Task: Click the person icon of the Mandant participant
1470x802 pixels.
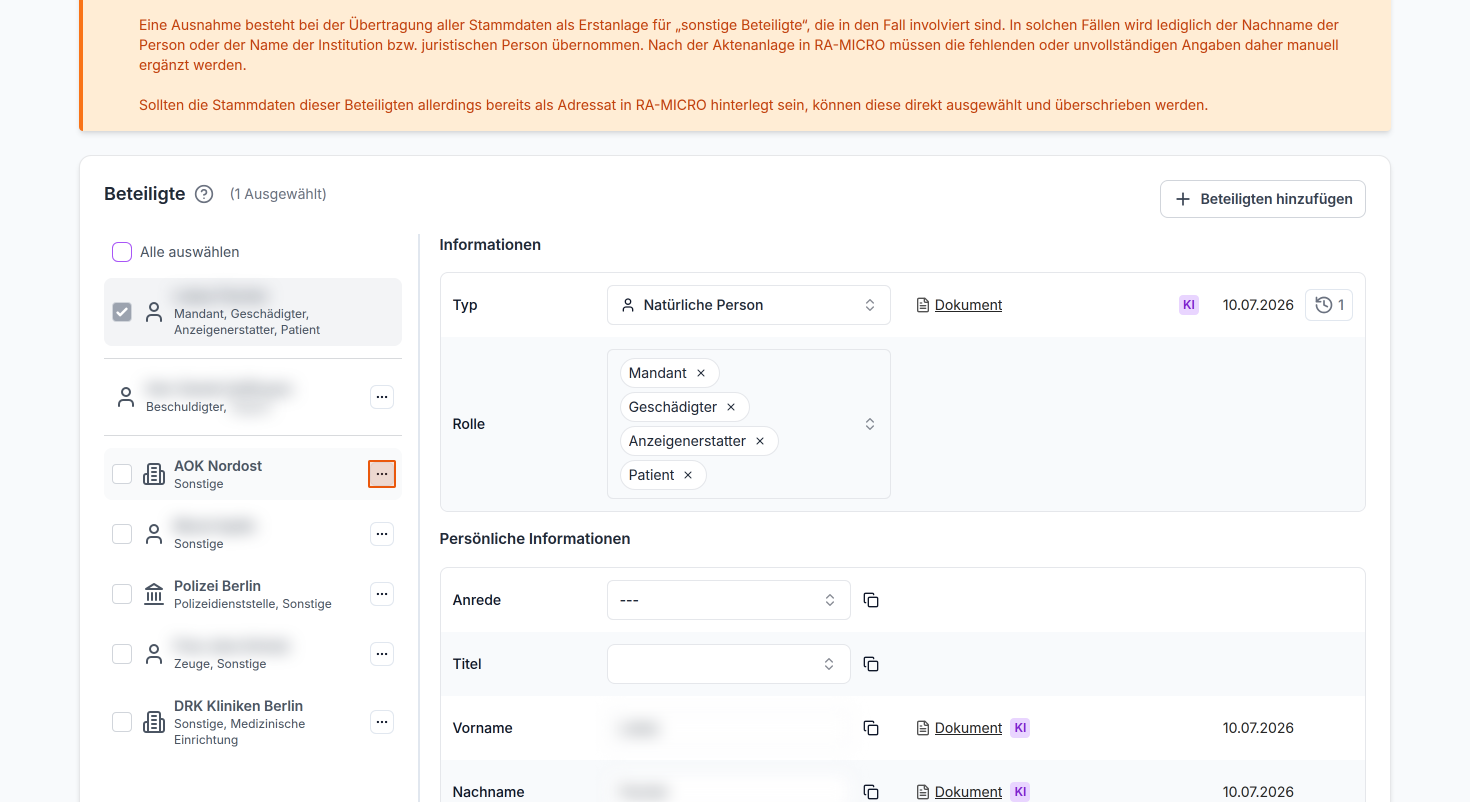Action: pyautogui.click(x=154, y=312)
